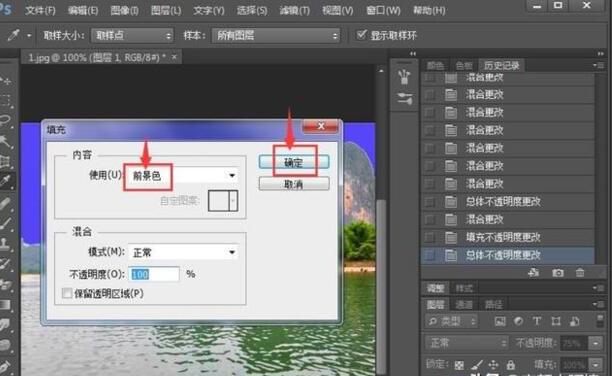Open the 类型 layer filter dropdown
Screen dimensions: 612x376
(x=452, y=321)
